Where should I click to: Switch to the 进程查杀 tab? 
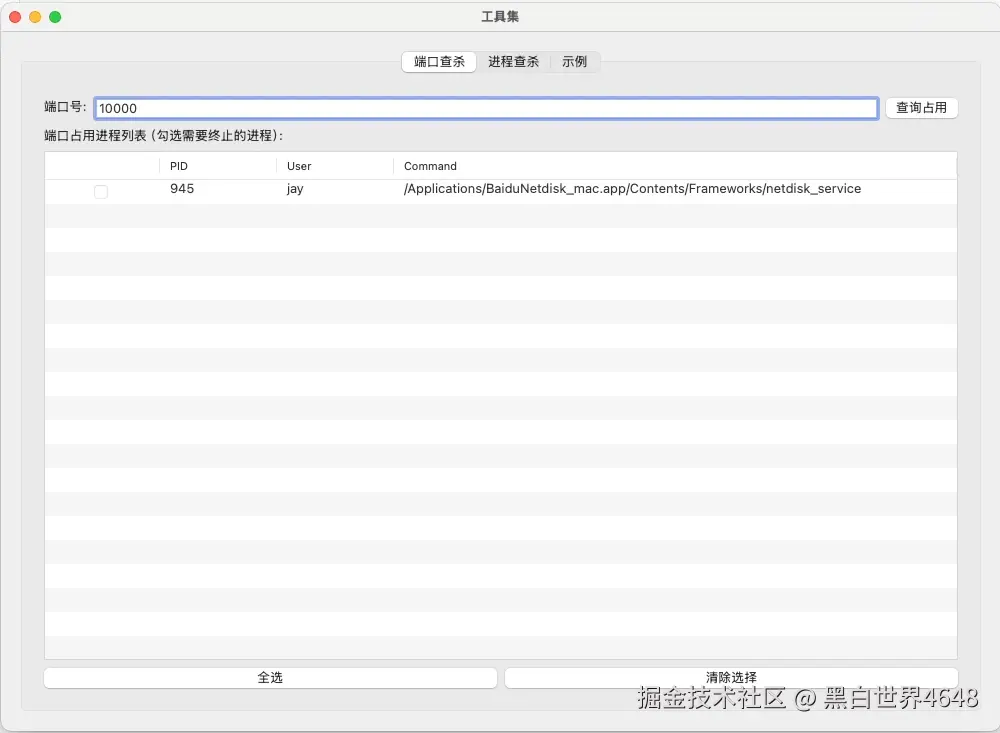click(513, 61)
